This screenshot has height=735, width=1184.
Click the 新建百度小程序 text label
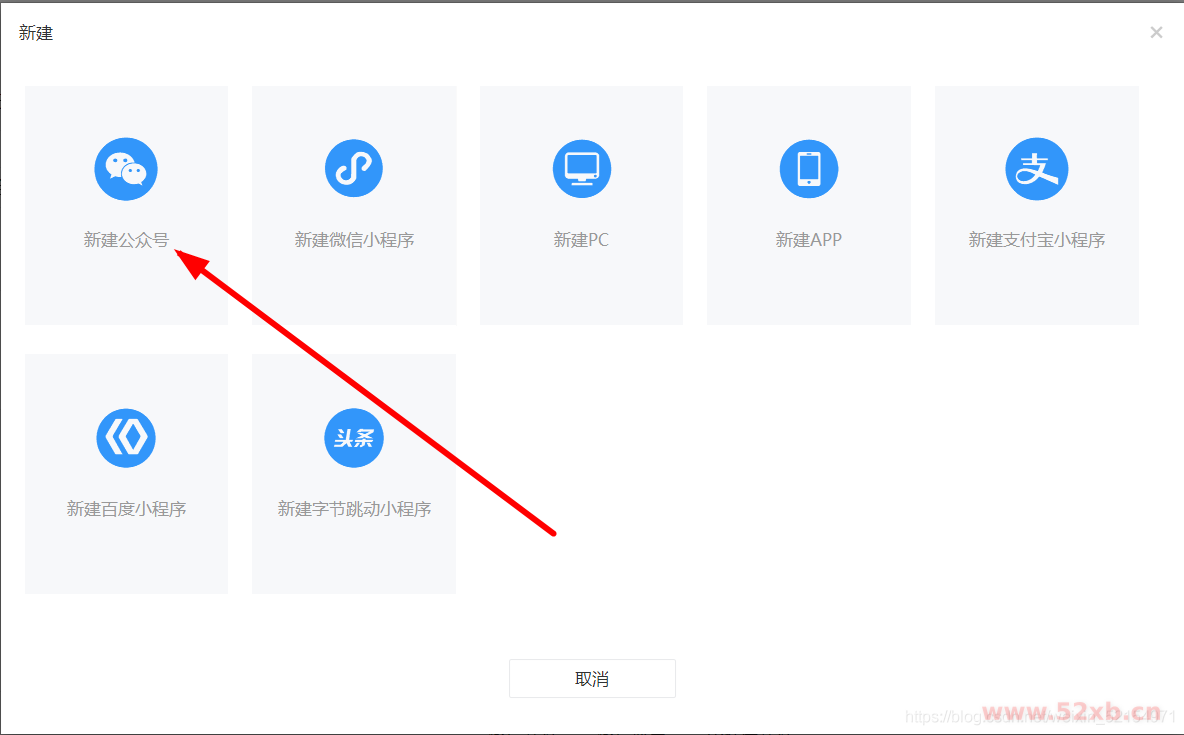click(x=126, y=509)
